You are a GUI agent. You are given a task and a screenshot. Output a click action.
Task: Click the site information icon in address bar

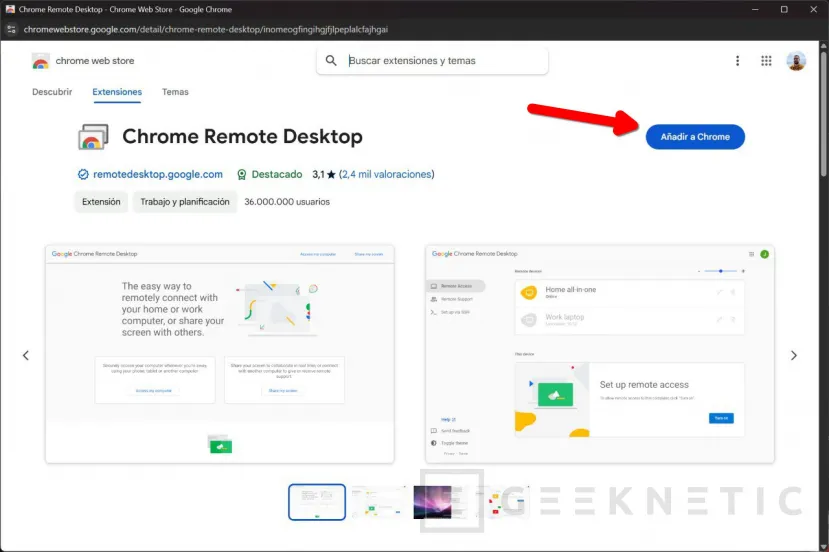(x=11, y=30)
